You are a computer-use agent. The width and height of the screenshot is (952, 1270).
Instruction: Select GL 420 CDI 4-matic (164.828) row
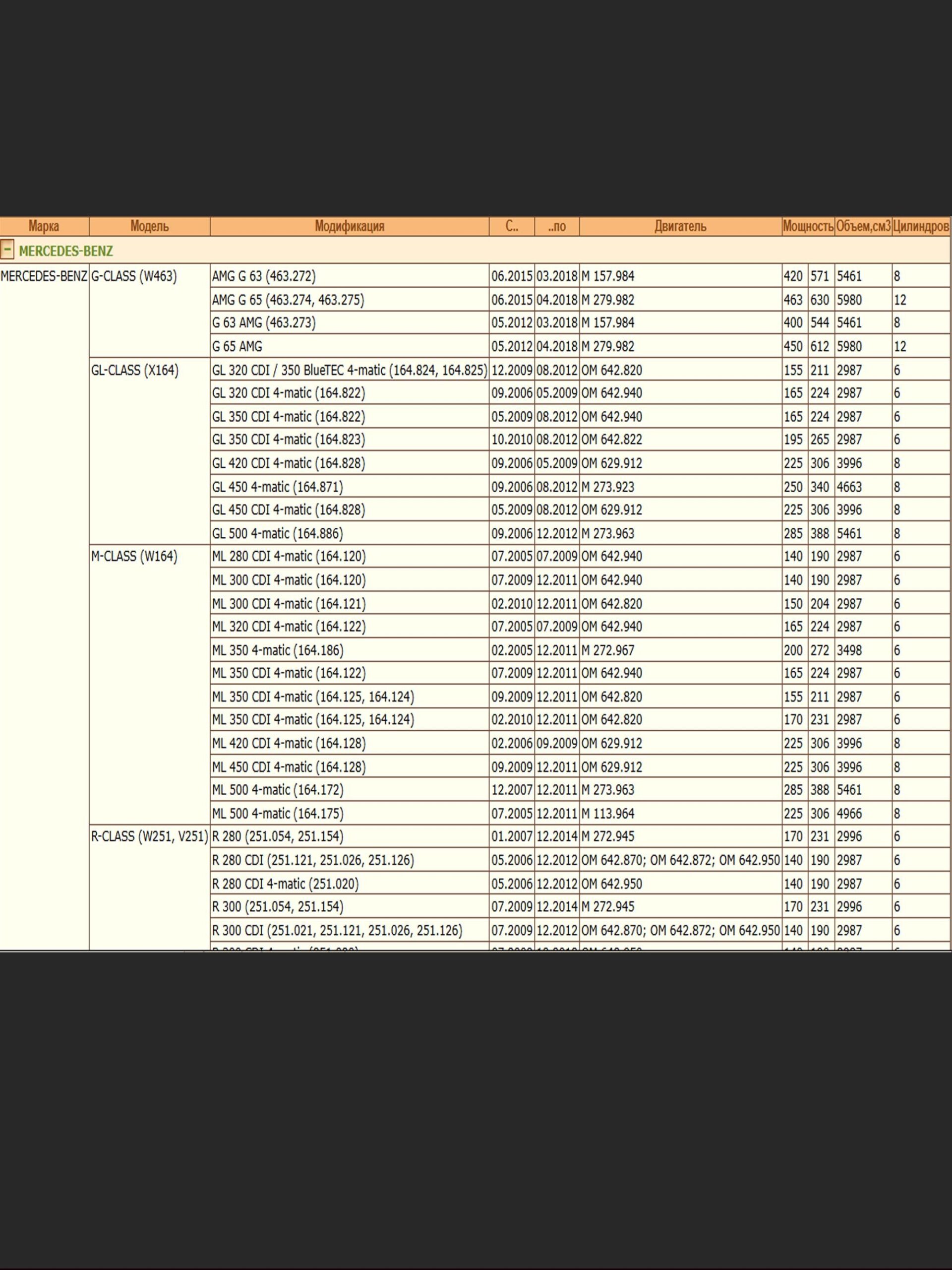[x=289, y=463]
